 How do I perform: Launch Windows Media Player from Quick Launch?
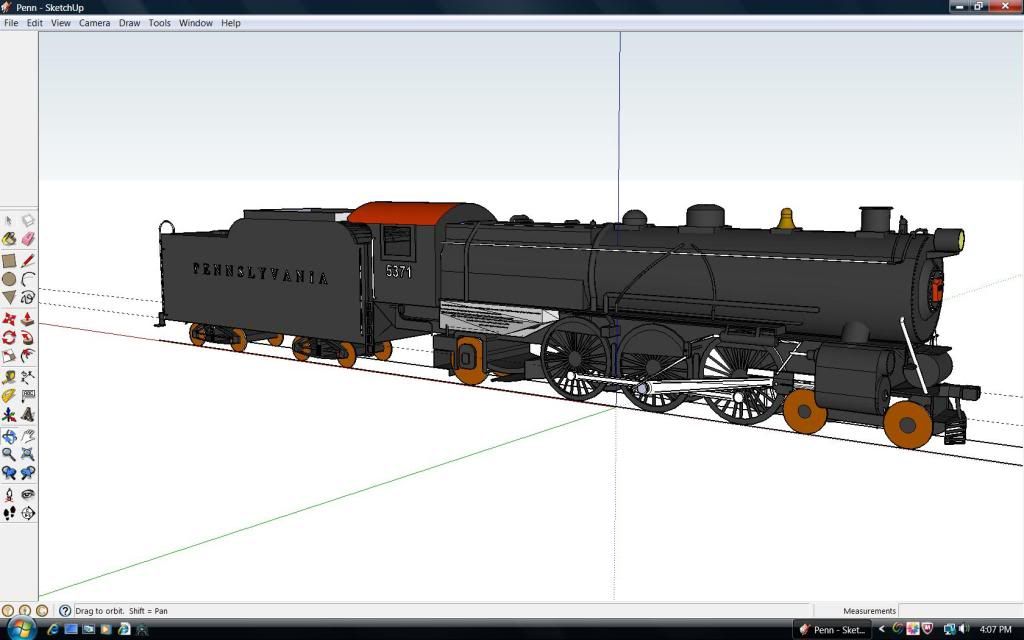click(105, 630)
